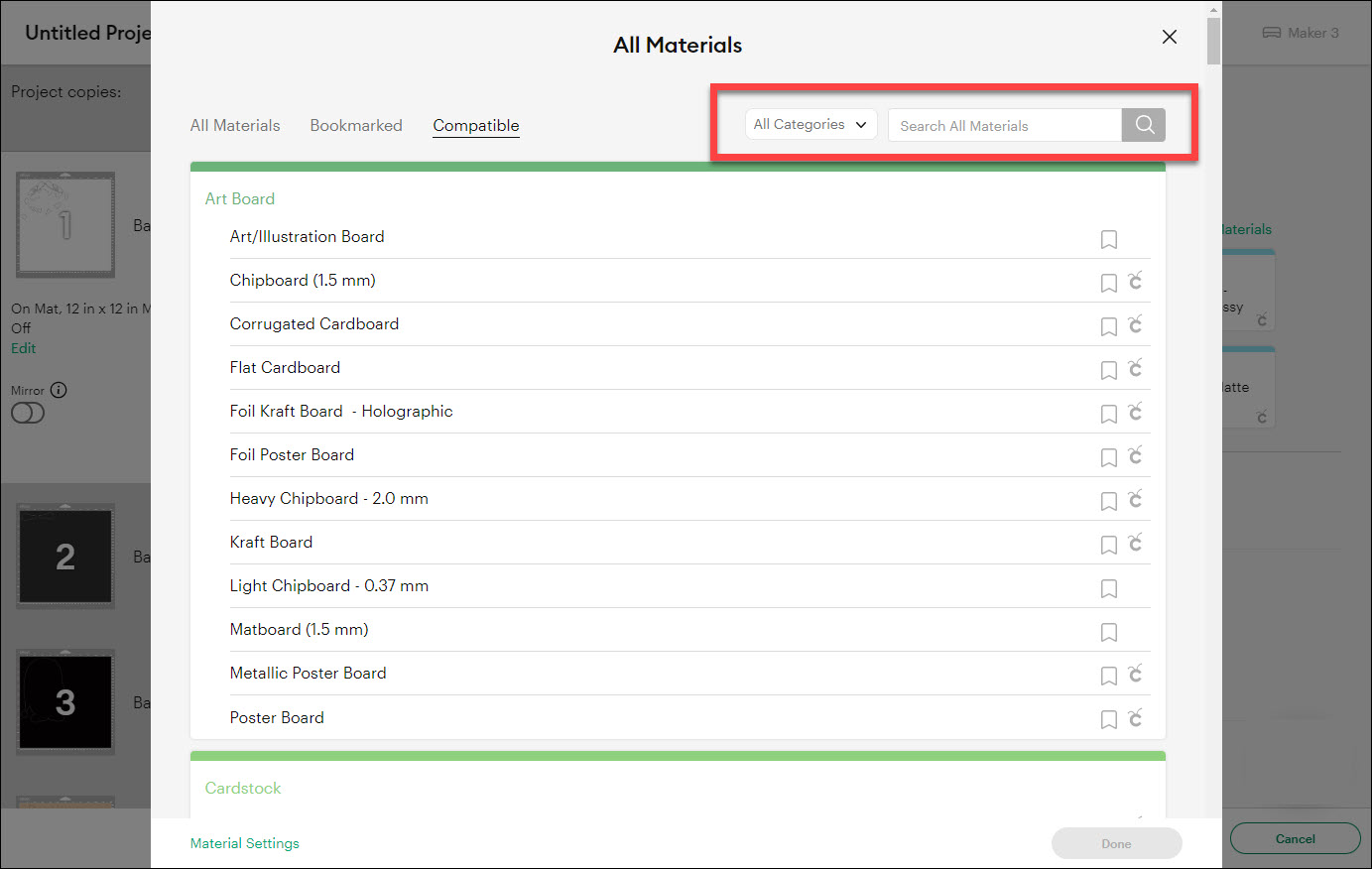Image resolution: width=1372 pixels, height=869 pixels.
Task: Bookmark Foil Kraft Board - Holographic
Action: click(x=1108, y=414)
